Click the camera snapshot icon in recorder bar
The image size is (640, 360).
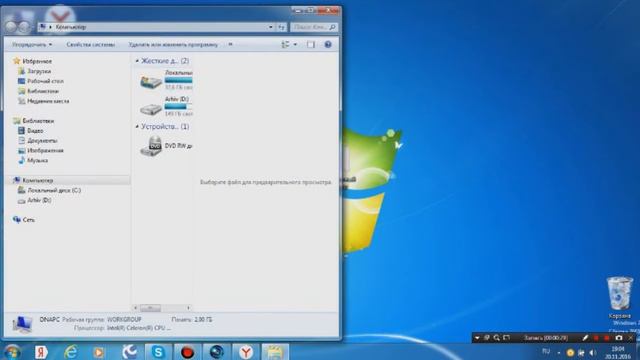point(619,338)
